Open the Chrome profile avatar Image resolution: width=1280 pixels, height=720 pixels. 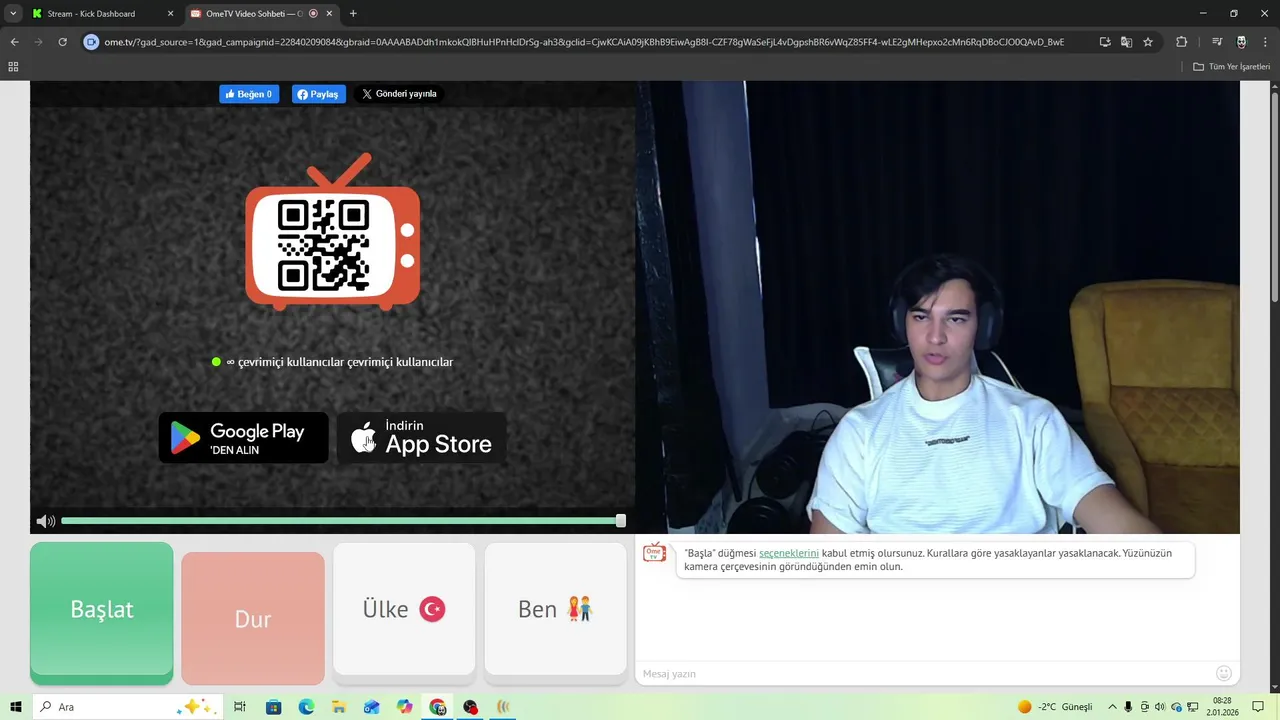1241,42
